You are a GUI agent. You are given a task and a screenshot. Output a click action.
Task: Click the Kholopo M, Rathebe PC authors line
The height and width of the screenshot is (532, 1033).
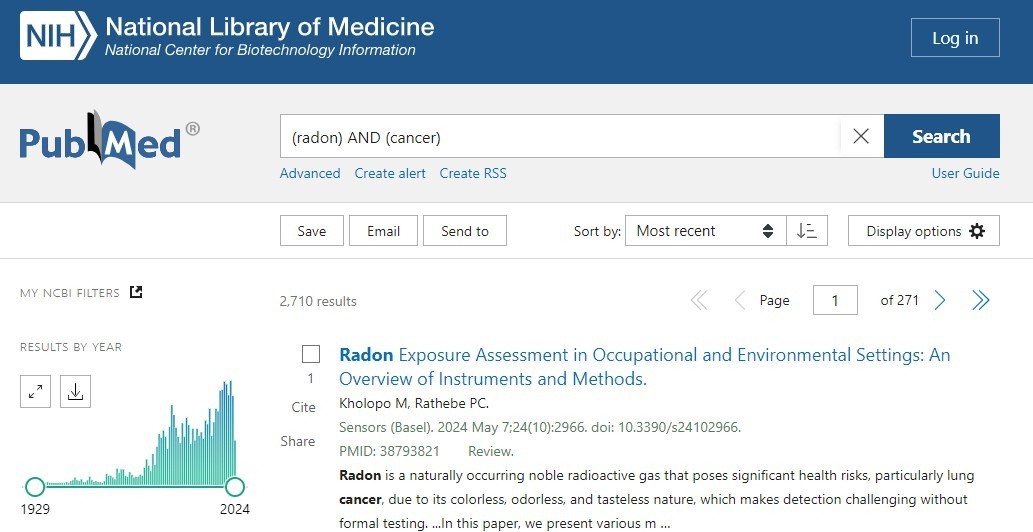(x=414, y=403)
